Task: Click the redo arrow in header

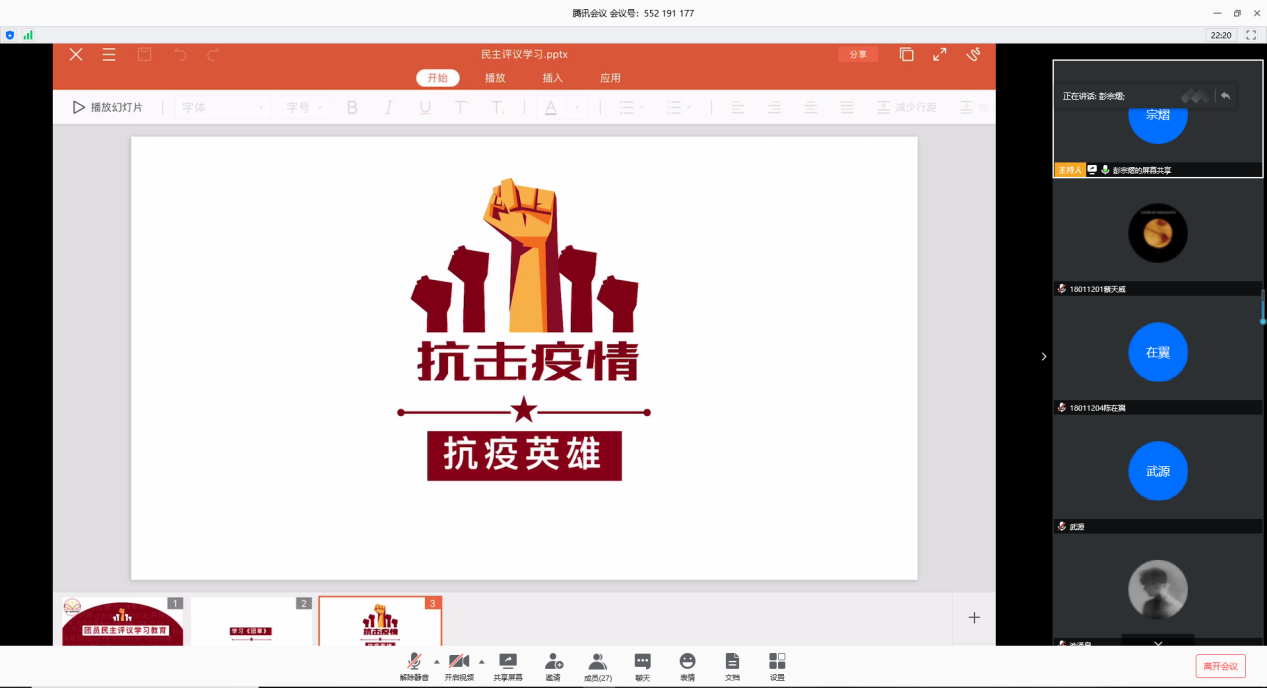Action: pos(213,54)
